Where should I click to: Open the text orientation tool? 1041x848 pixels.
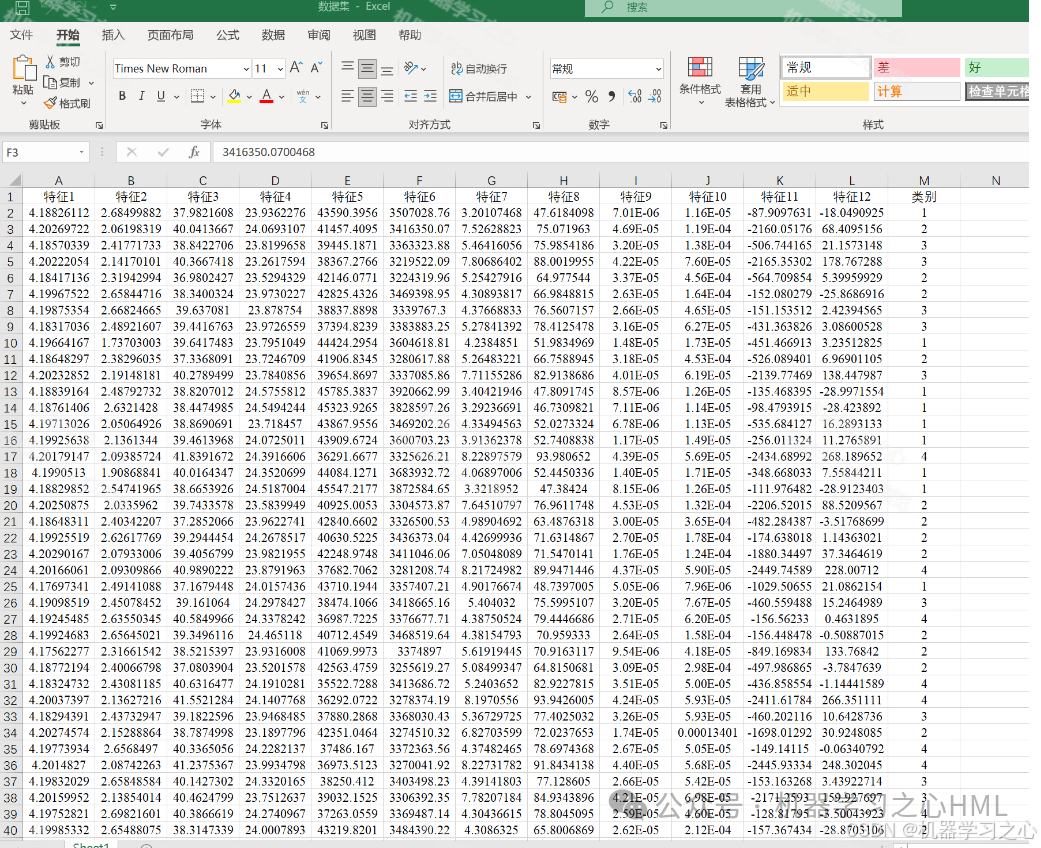click(x=412, y=68)
